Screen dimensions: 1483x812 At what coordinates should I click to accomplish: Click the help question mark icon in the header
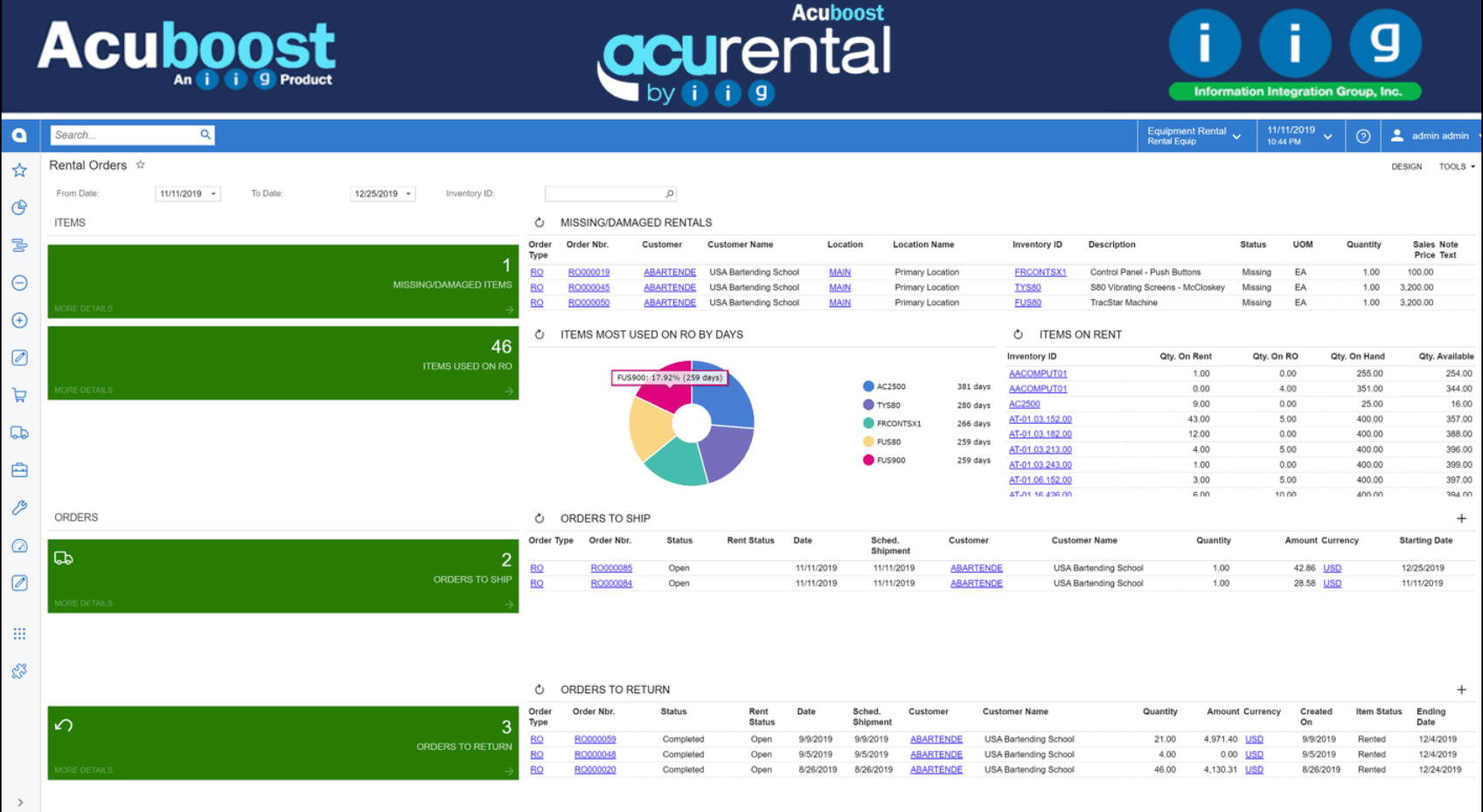(x=1362, y=135)
